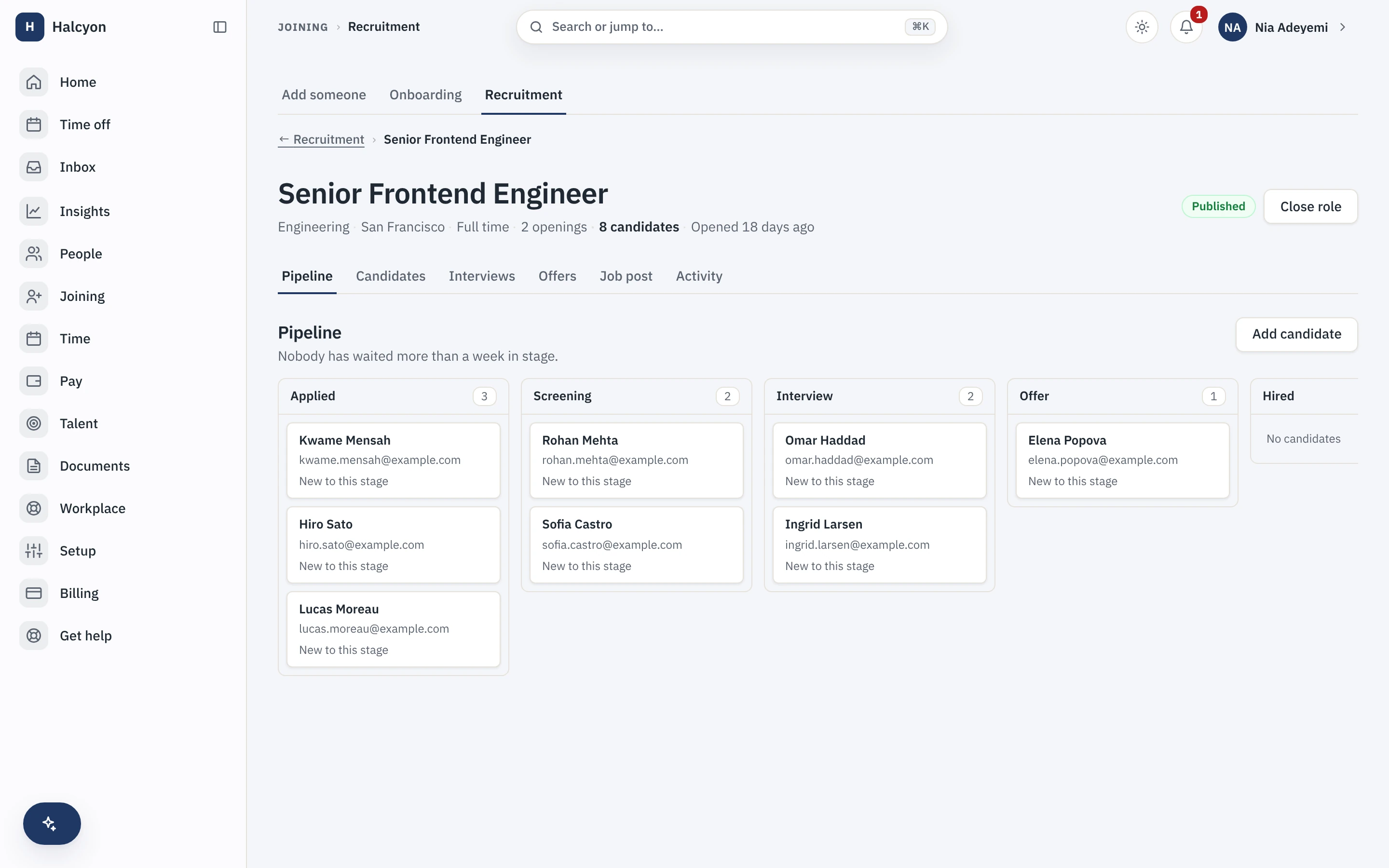This screenshot has width=1389, height=868.
Task: Open Omar Haddad's candidate card
Action: pyautogui.click(x=879, y=461)
